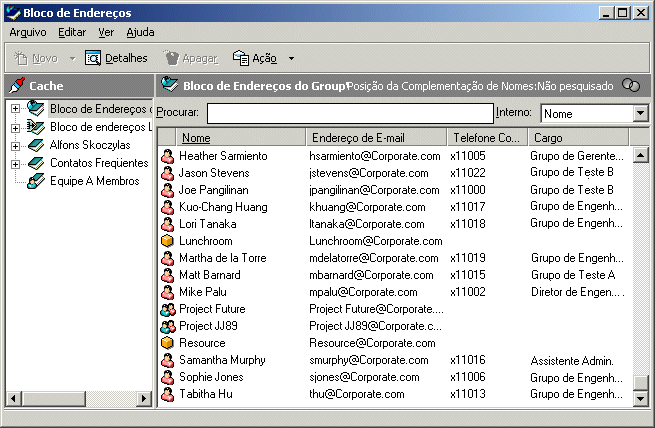The image size is (655, 428).
Task: Select Alfons Skoczylas tree item
Action: pyautogui.click(x=90, y=145)
